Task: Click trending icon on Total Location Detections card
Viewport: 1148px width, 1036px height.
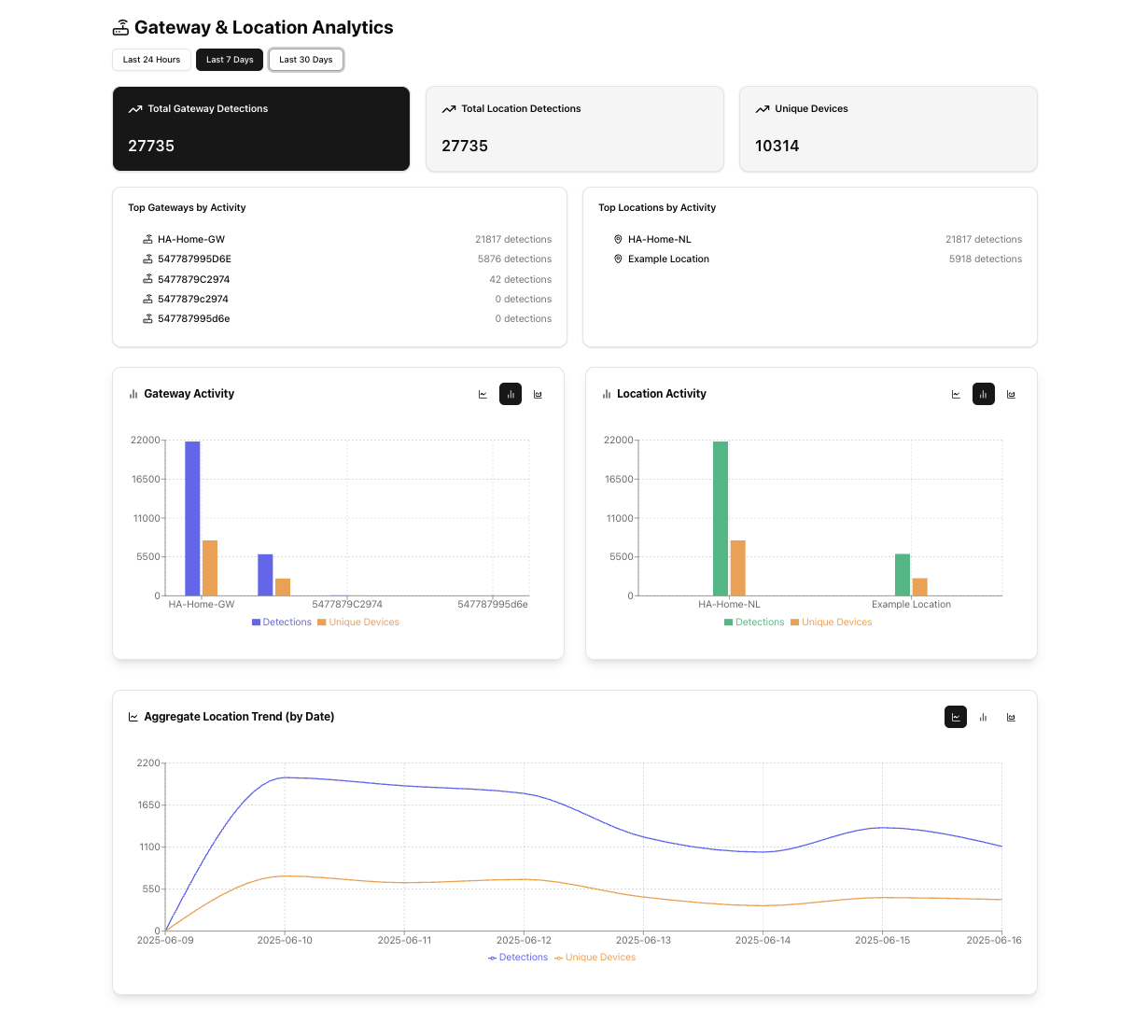Action: point(449,108)
